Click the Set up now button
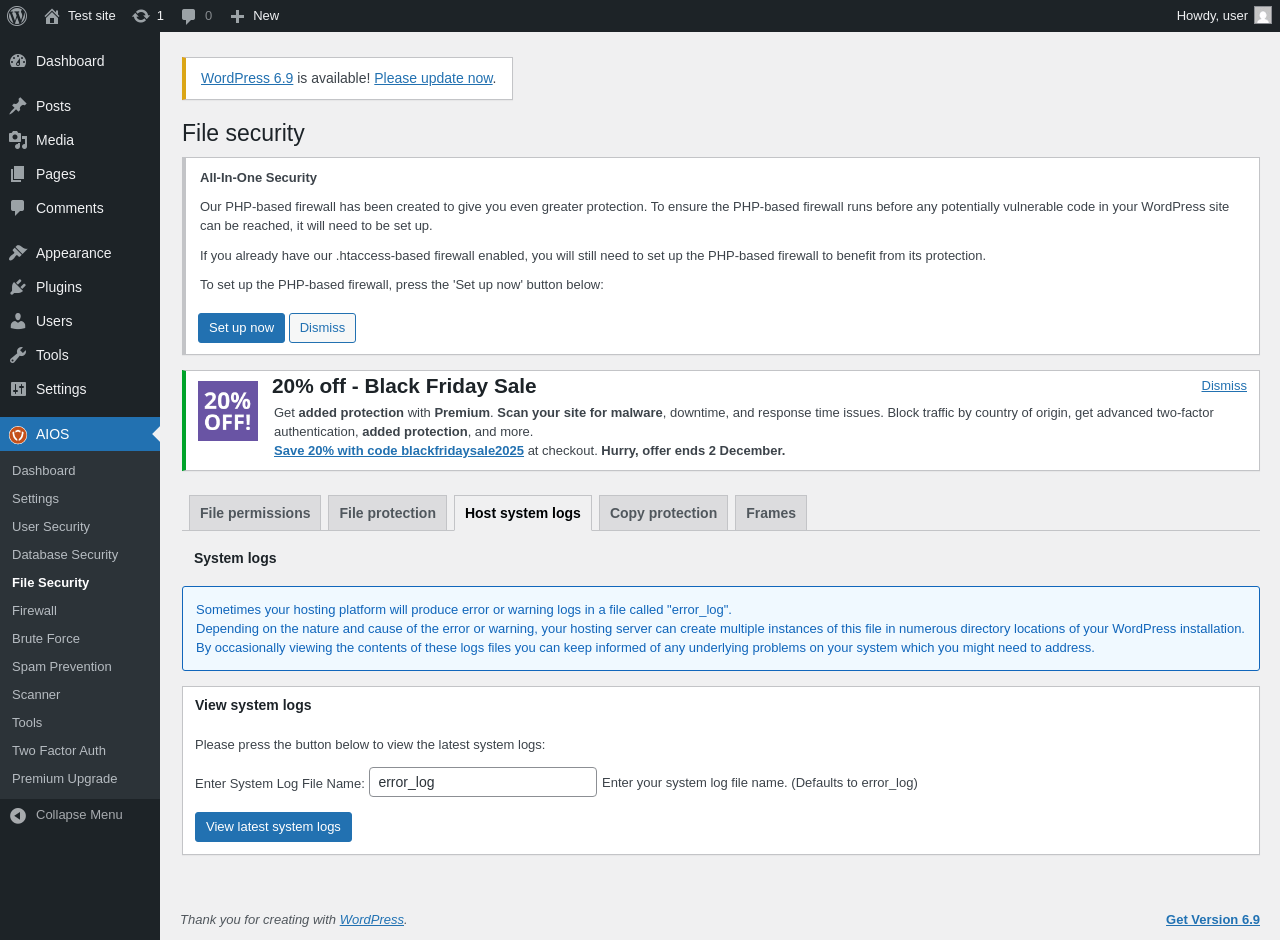 pyautogui.click(x=241, y=328)
